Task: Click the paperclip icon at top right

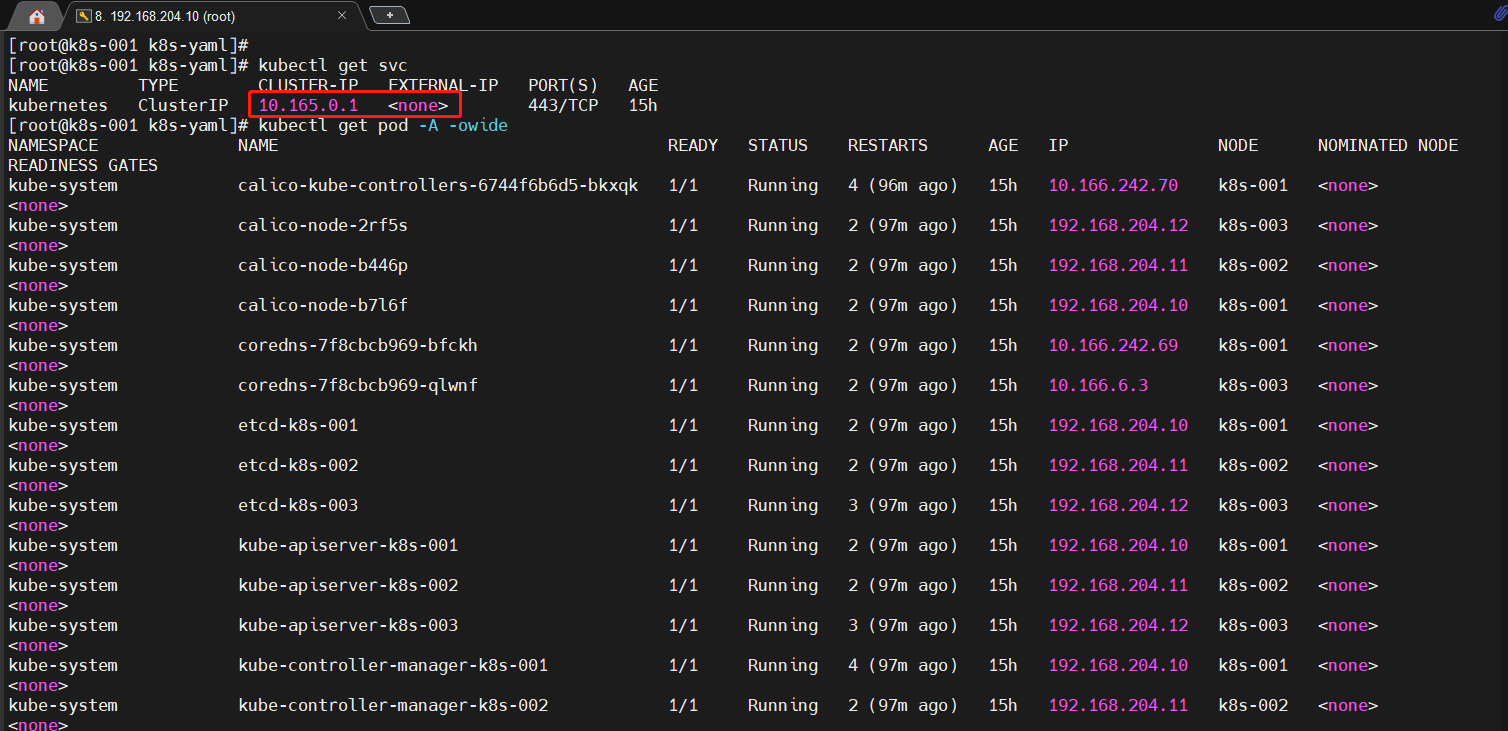Action: pos(1498,14)
